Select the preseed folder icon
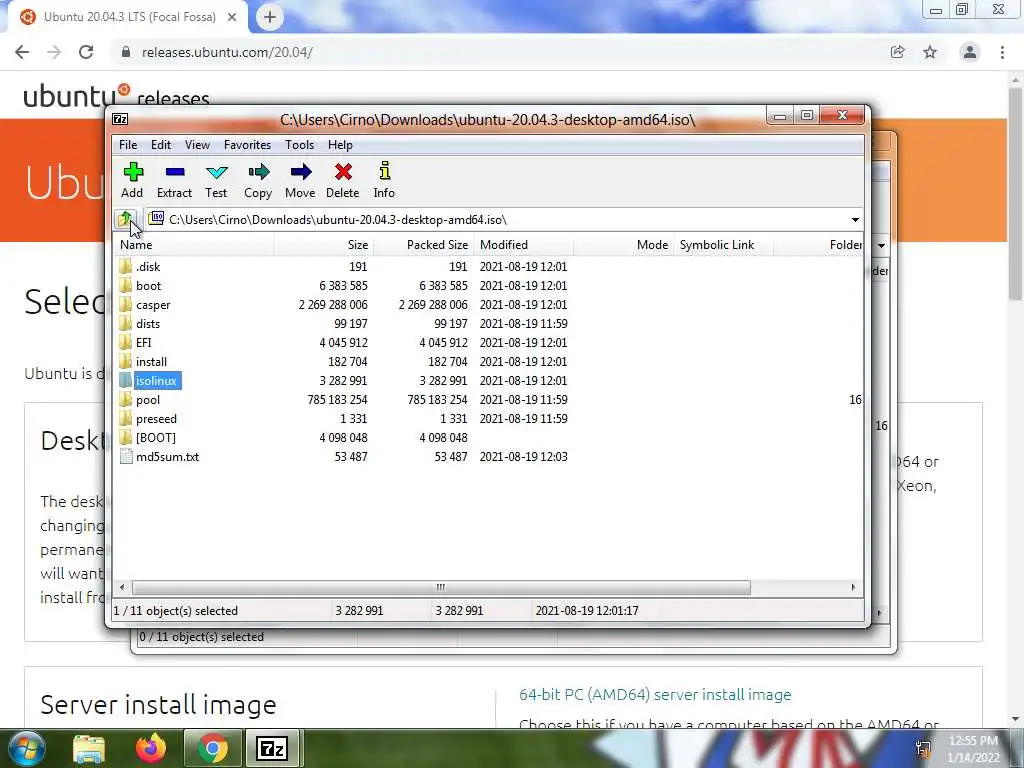The width and height of the screenshot is (1024, 768). 126,419
